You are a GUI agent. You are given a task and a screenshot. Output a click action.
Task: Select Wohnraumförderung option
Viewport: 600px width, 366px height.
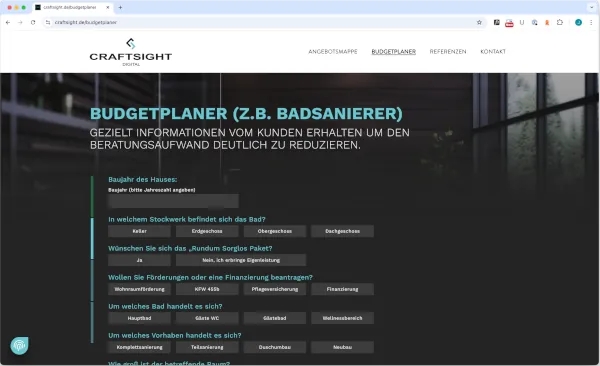point(139,289)
